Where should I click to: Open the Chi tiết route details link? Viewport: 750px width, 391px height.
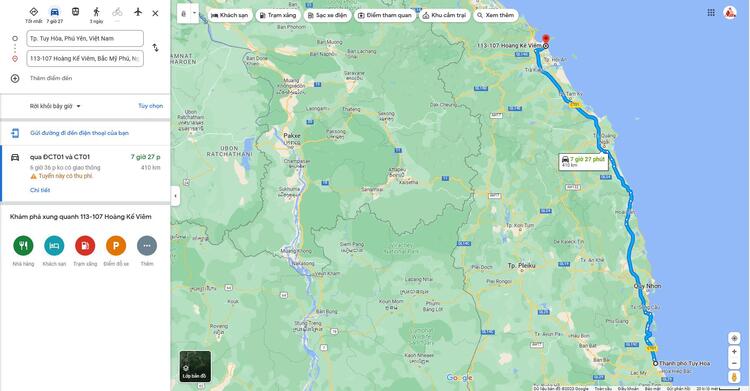(x=40, y=190)
